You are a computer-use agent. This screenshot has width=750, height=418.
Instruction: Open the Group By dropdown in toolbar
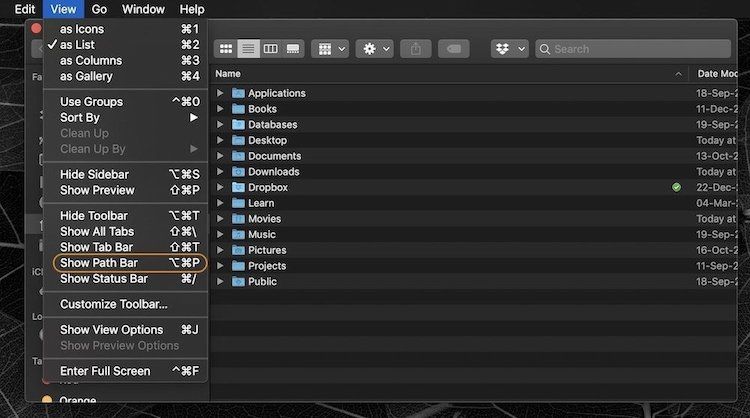pos(329,48)
